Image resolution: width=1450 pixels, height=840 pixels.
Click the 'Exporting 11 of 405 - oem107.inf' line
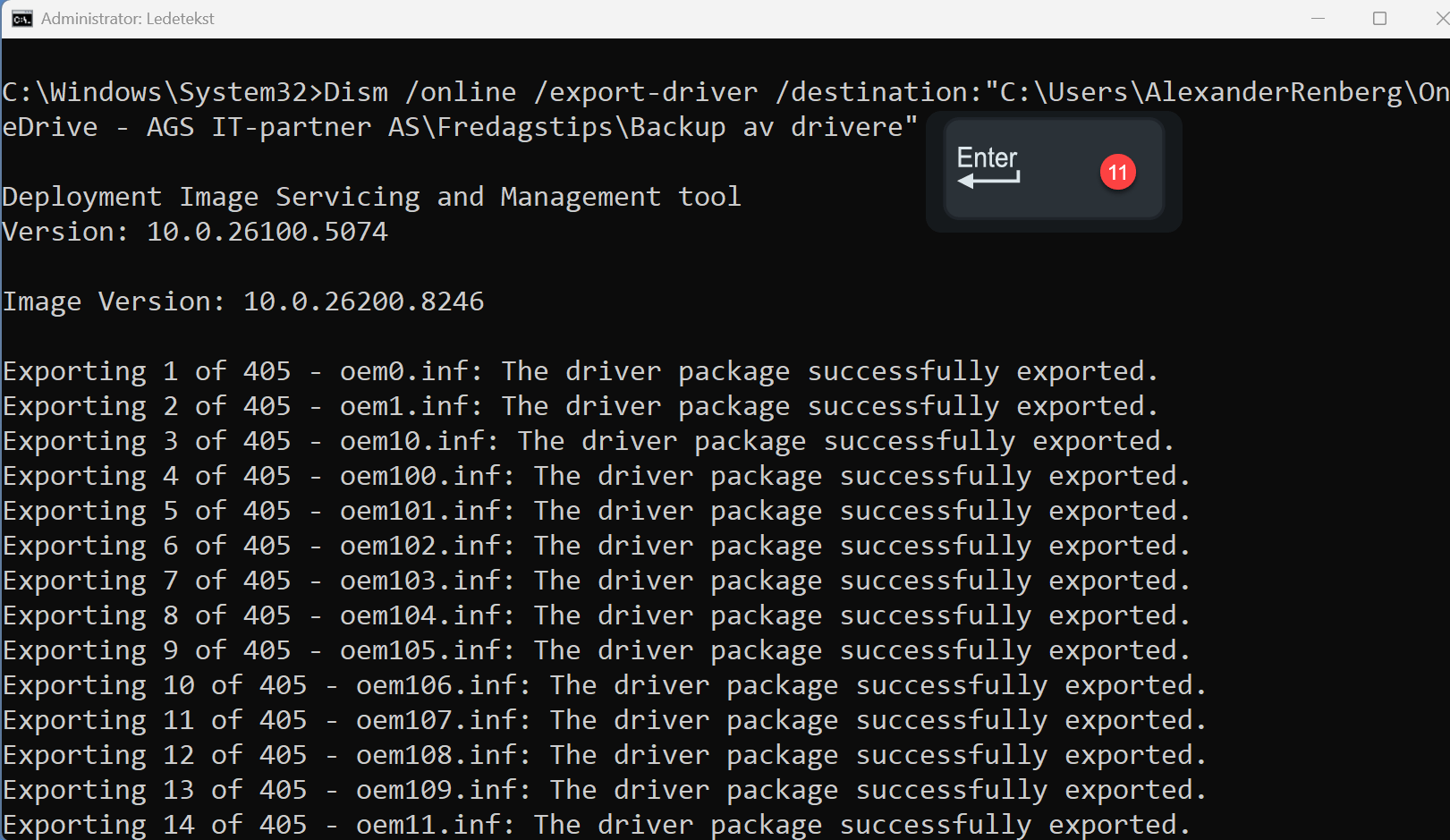[x=605, y=720]
